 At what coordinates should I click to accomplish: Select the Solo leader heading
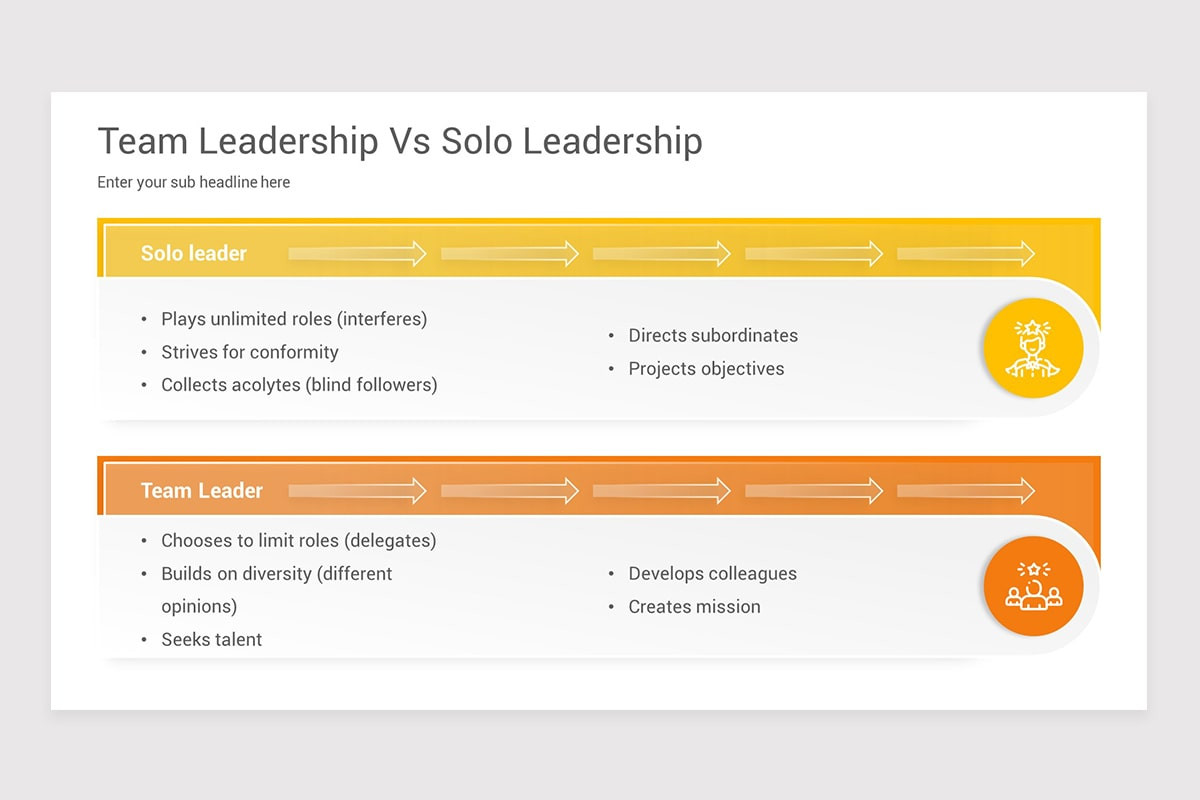[x=194, y=254]
